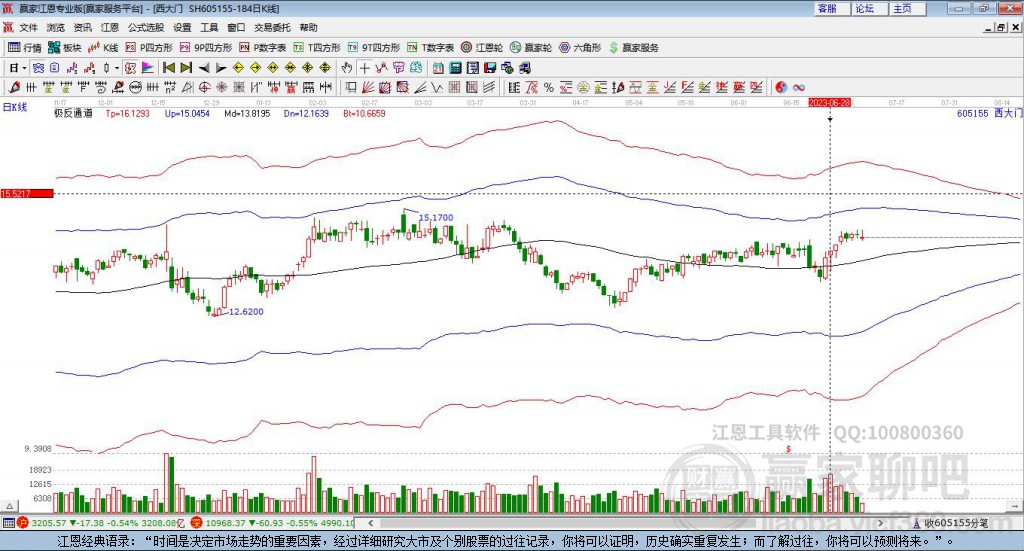Viewport: 1024px width, 551px height.
Task: Activate the crosshair cursor tool
Action: [x=364, y=68]
